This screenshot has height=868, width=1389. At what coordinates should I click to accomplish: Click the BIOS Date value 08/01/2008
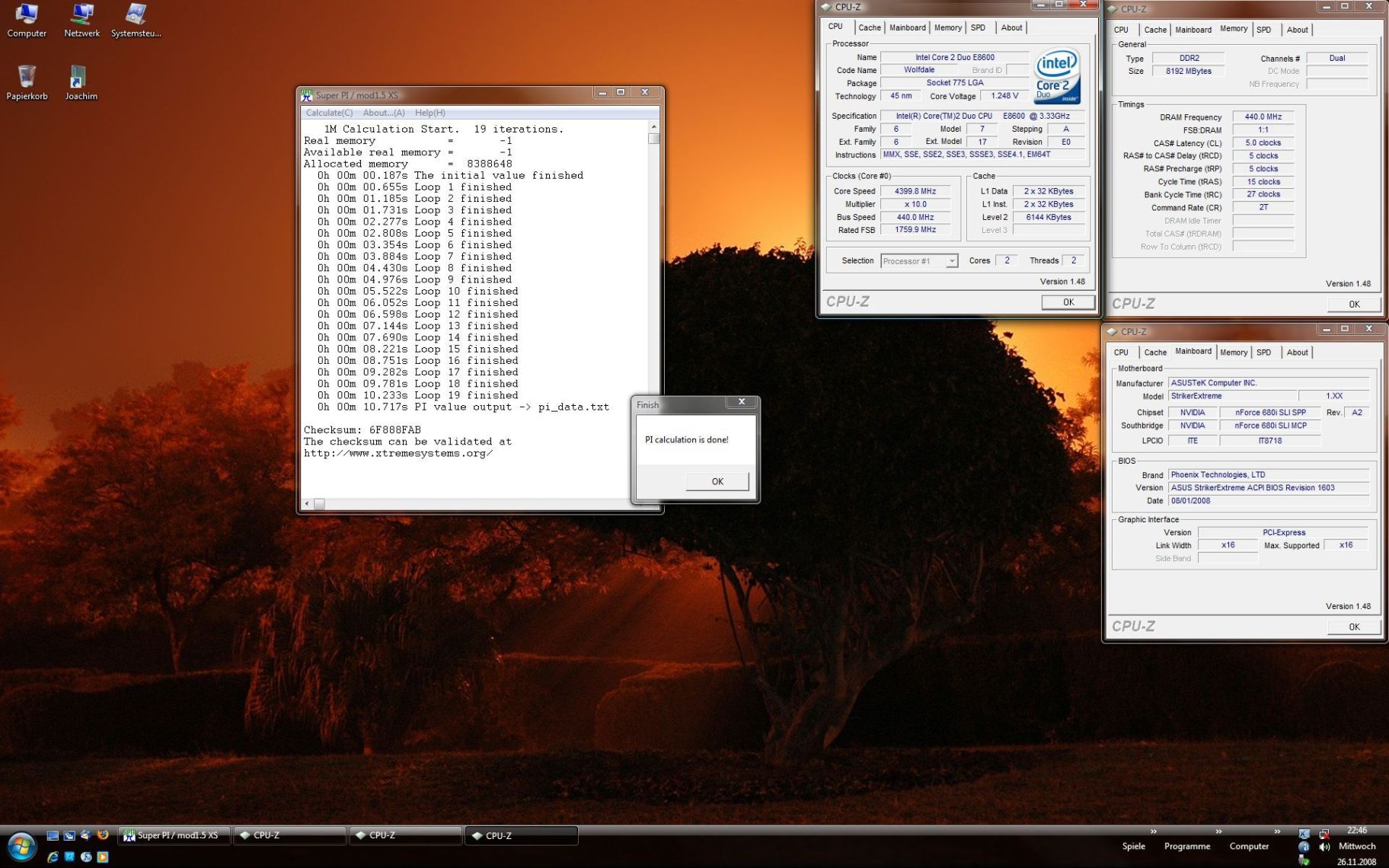[1269, 501]
